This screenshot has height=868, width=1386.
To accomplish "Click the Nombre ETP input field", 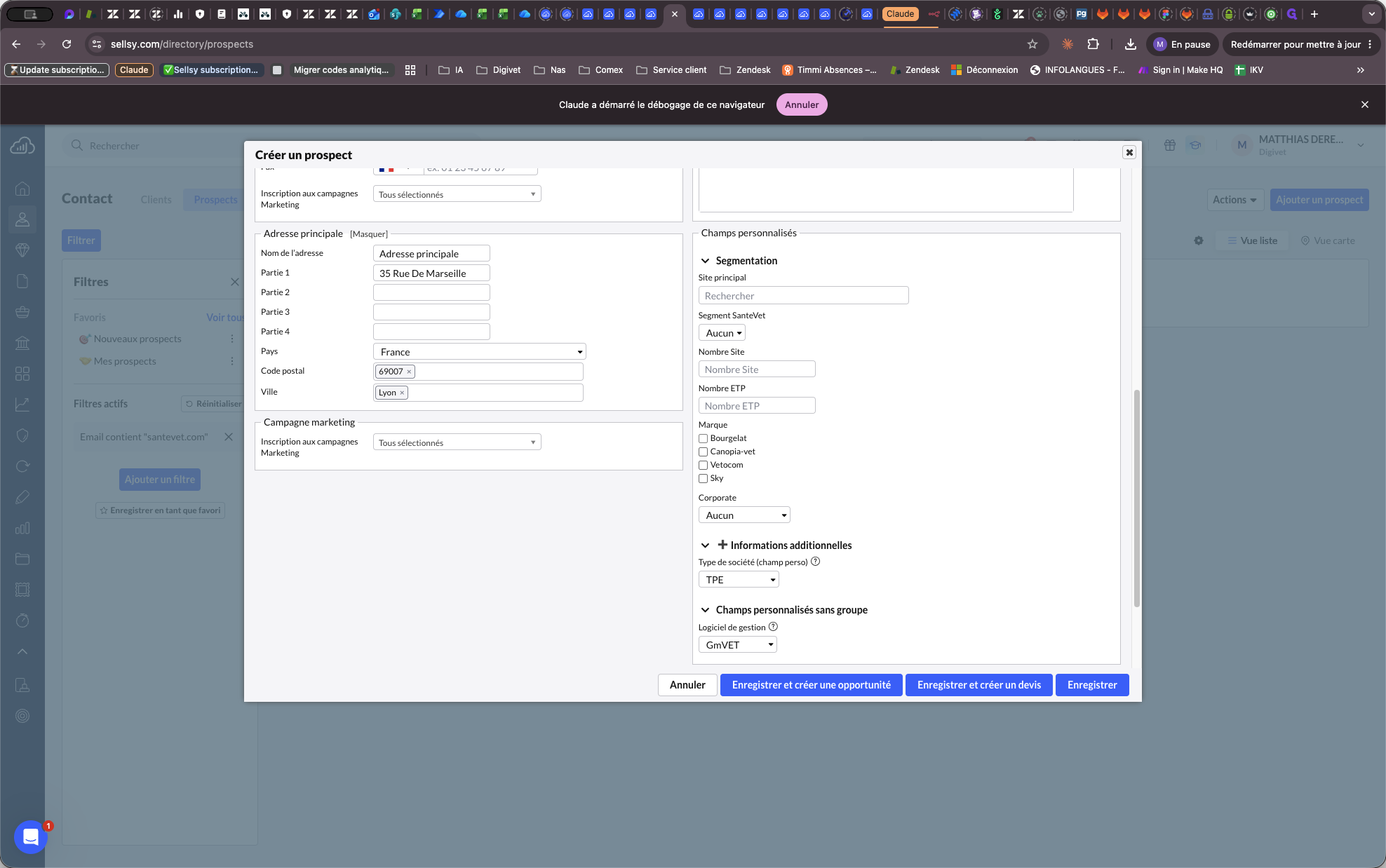I will [757, 405].
